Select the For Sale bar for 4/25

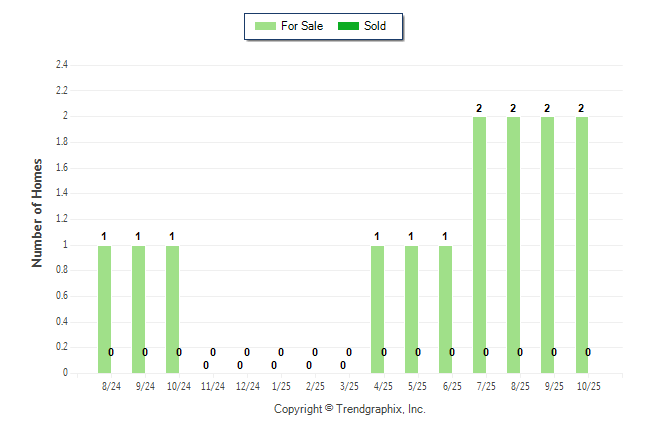(x=377, y=308)
